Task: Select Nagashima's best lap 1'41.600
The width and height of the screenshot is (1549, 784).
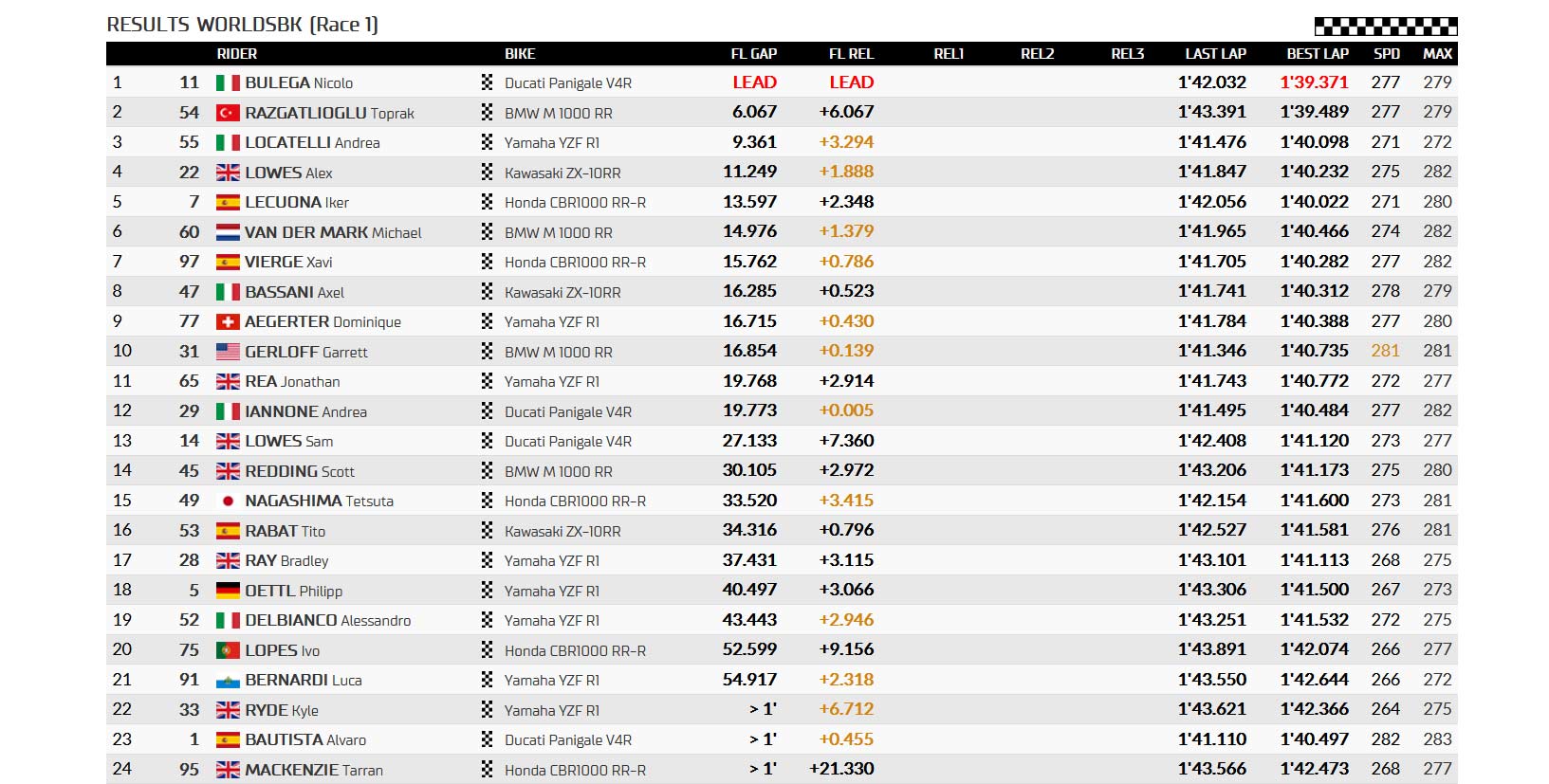Action: [1315, 501]
